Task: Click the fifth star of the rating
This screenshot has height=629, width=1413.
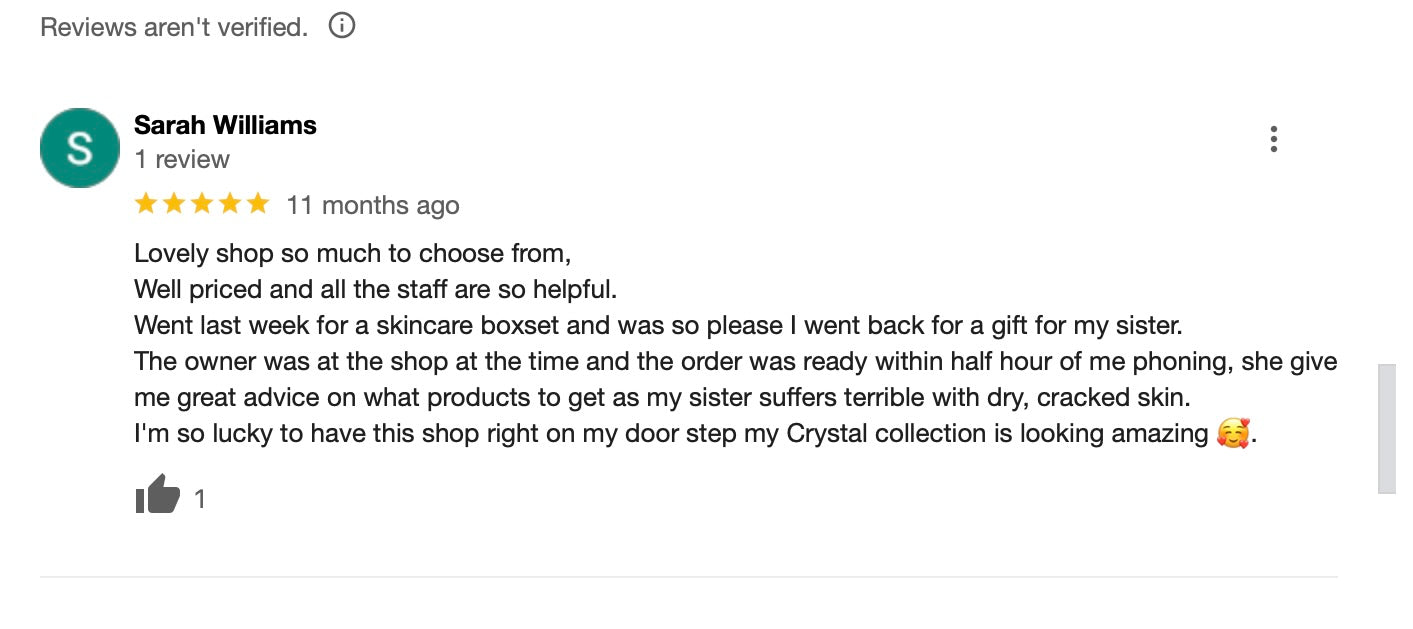Action: pyautogui.click(x=258, y=204)
